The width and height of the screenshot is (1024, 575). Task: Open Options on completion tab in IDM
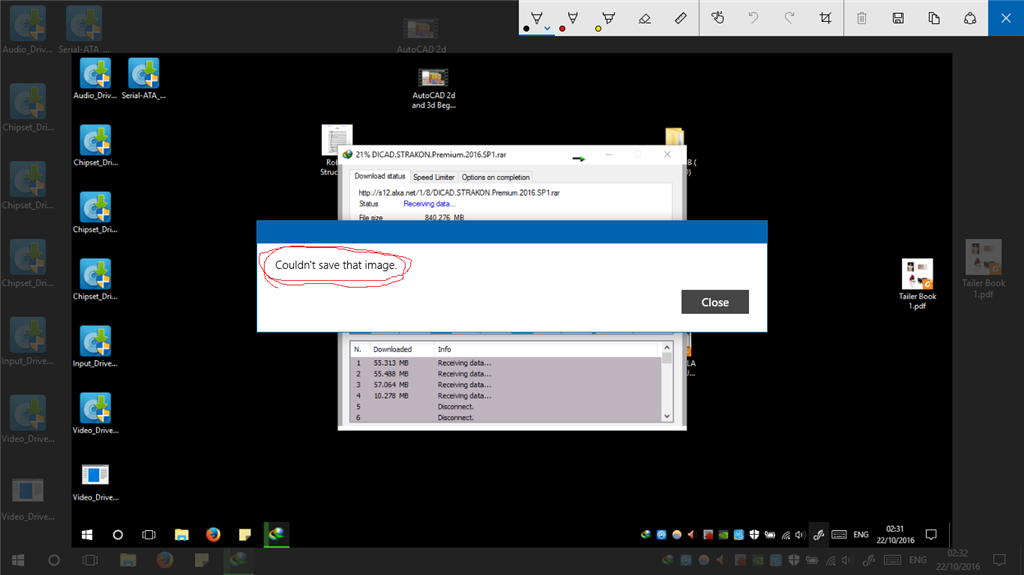pos(496,177)
